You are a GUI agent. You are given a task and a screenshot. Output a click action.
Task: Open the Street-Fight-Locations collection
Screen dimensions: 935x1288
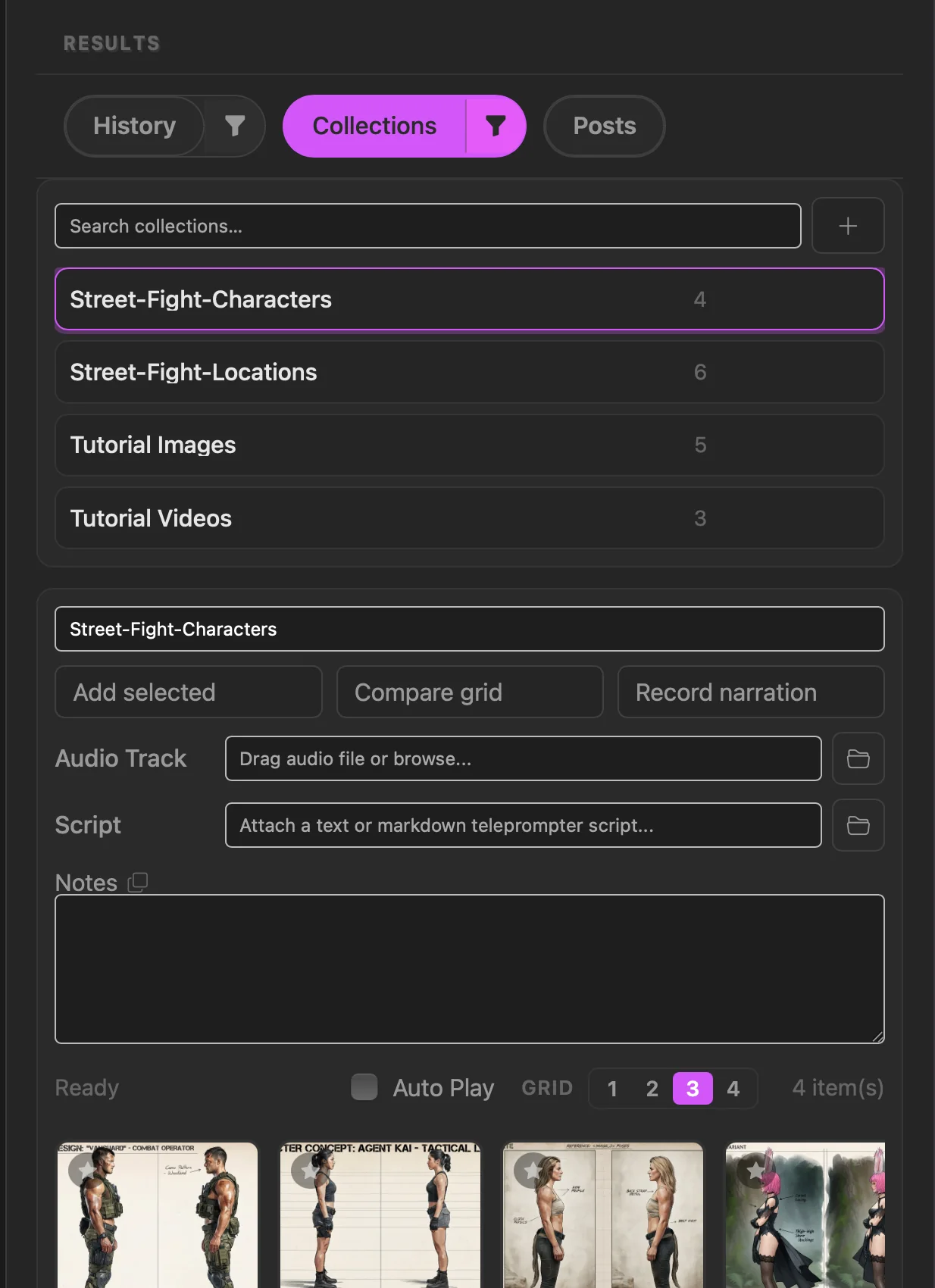(x=470, y=372)
